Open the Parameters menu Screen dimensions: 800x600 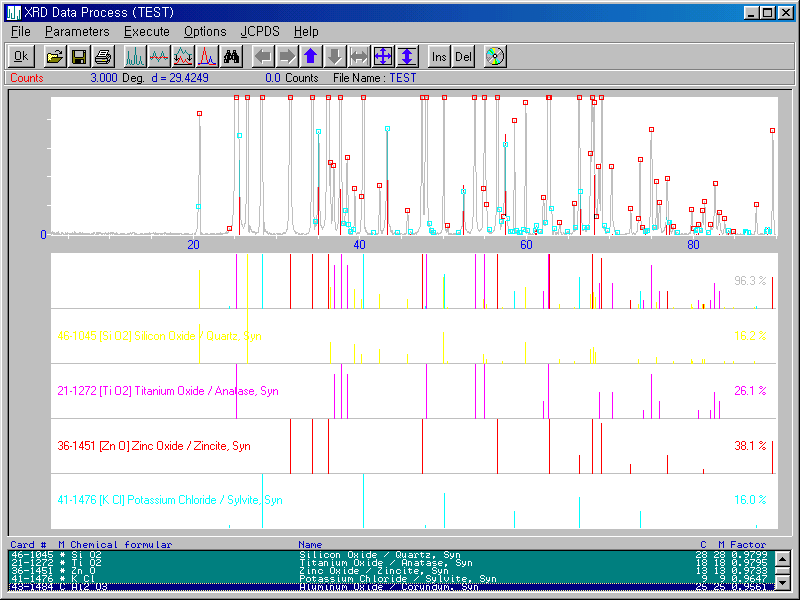[77, 31]
